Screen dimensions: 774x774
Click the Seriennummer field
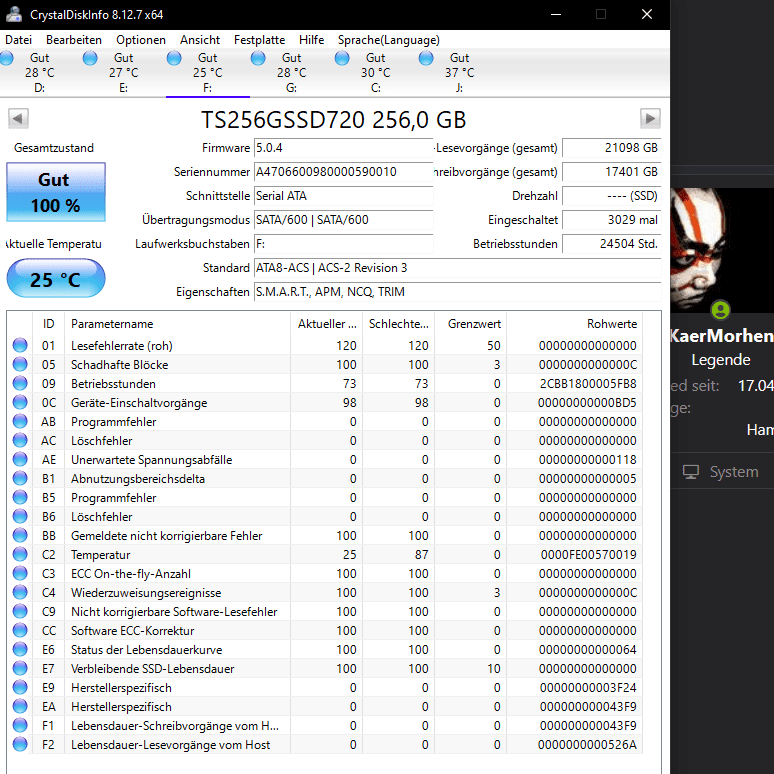pos(344,172)
